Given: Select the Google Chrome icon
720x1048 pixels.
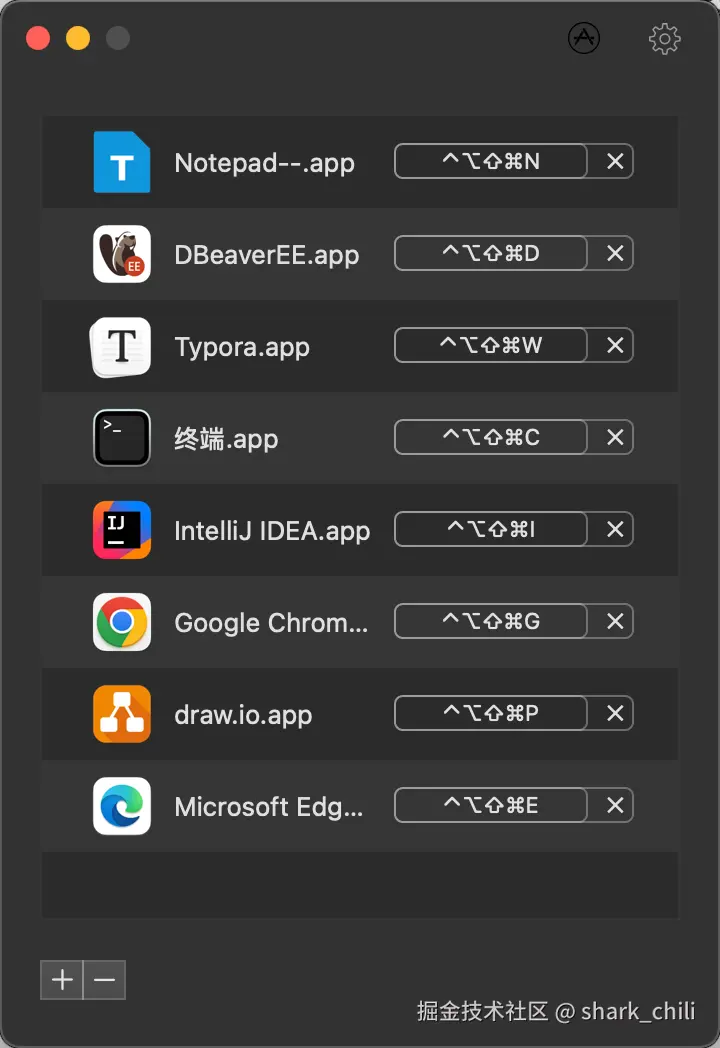Looking at the screenshot, I should click(122, 622).
